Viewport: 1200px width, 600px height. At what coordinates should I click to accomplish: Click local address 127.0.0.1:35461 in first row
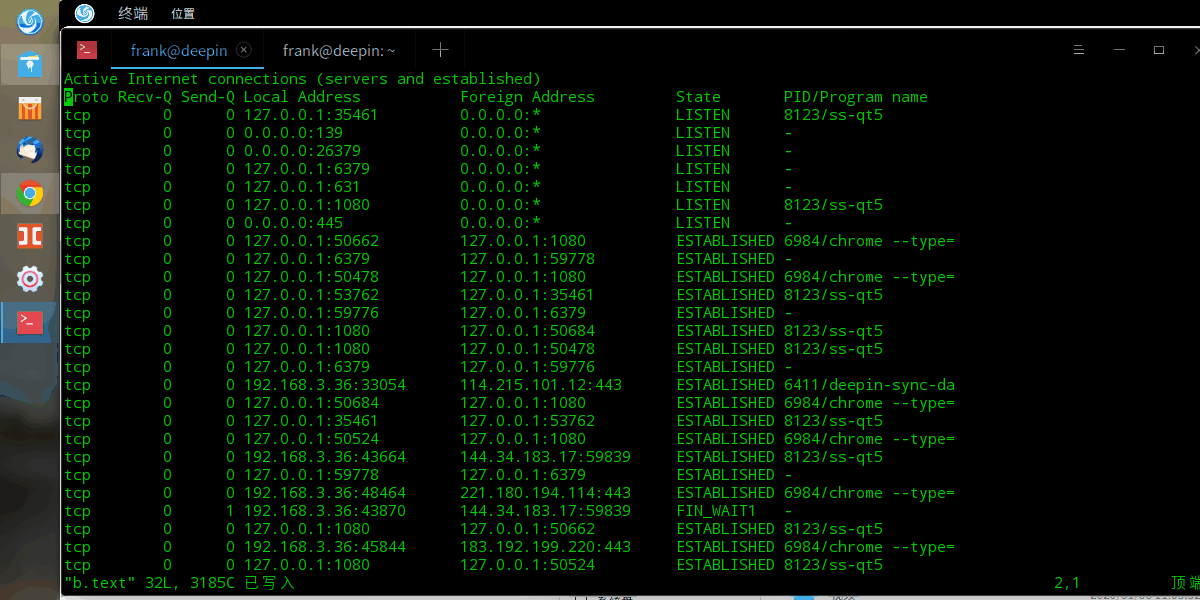311,115
